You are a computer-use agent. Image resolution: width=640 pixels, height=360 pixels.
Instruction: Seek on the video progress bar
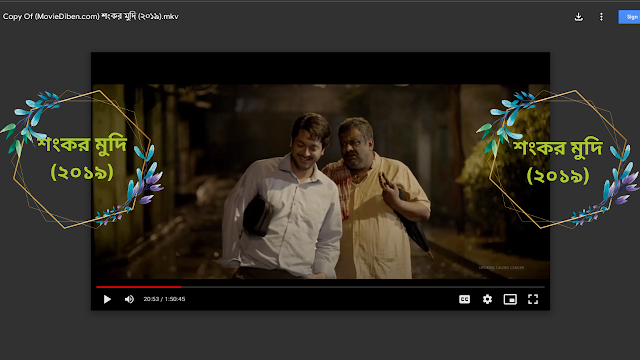(320, 287)
